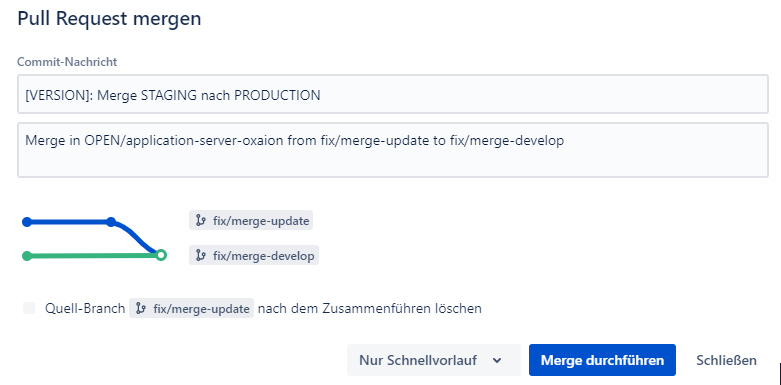Image resolution: width=781 pixels, height=385 pixels.
Task: Click the fix/merge-update tag next to Quell-Branch
Action: point(192,308)
